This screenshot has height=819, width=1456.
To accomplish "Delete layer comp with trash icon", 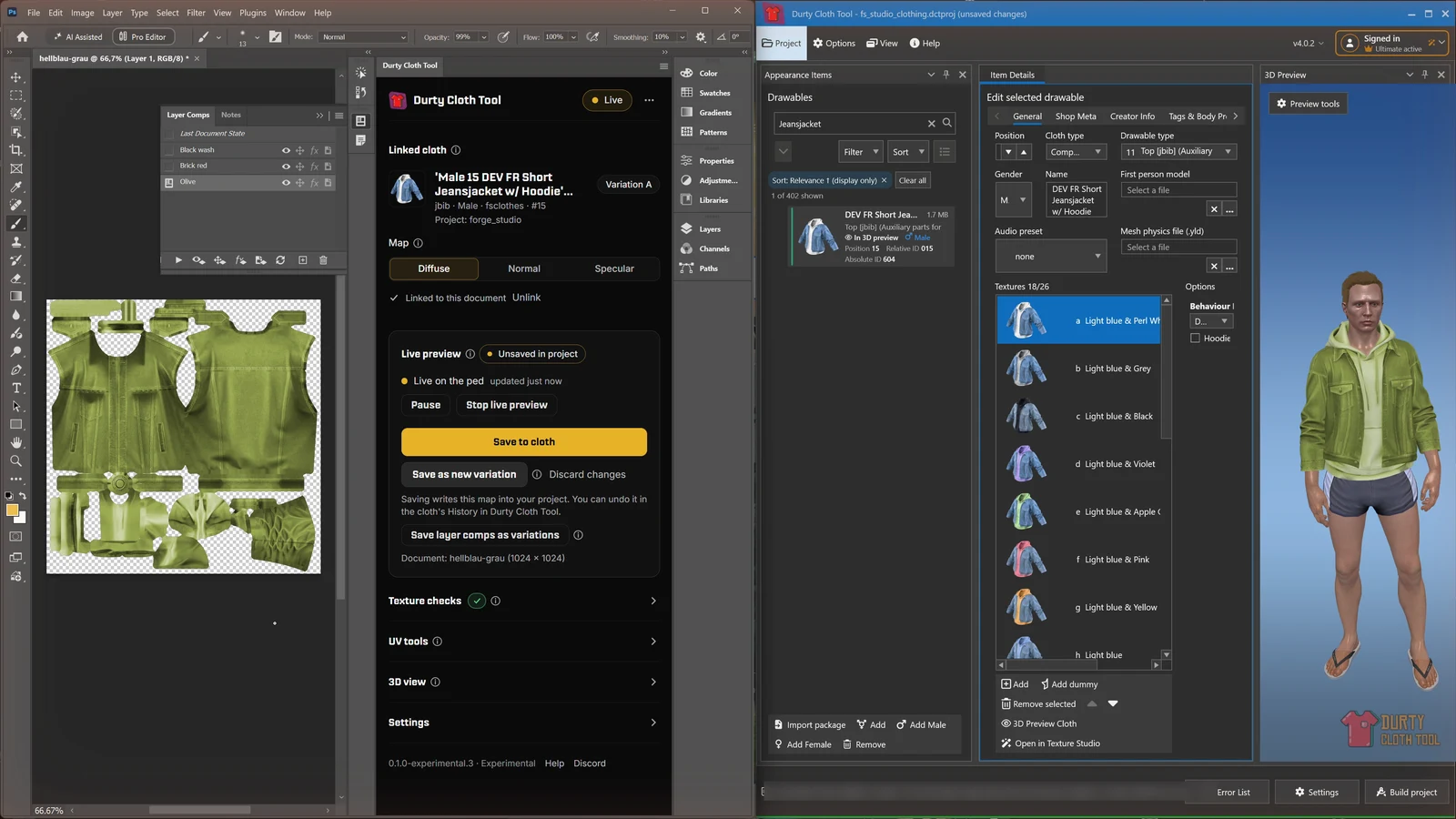I will (x=323, y=260).
